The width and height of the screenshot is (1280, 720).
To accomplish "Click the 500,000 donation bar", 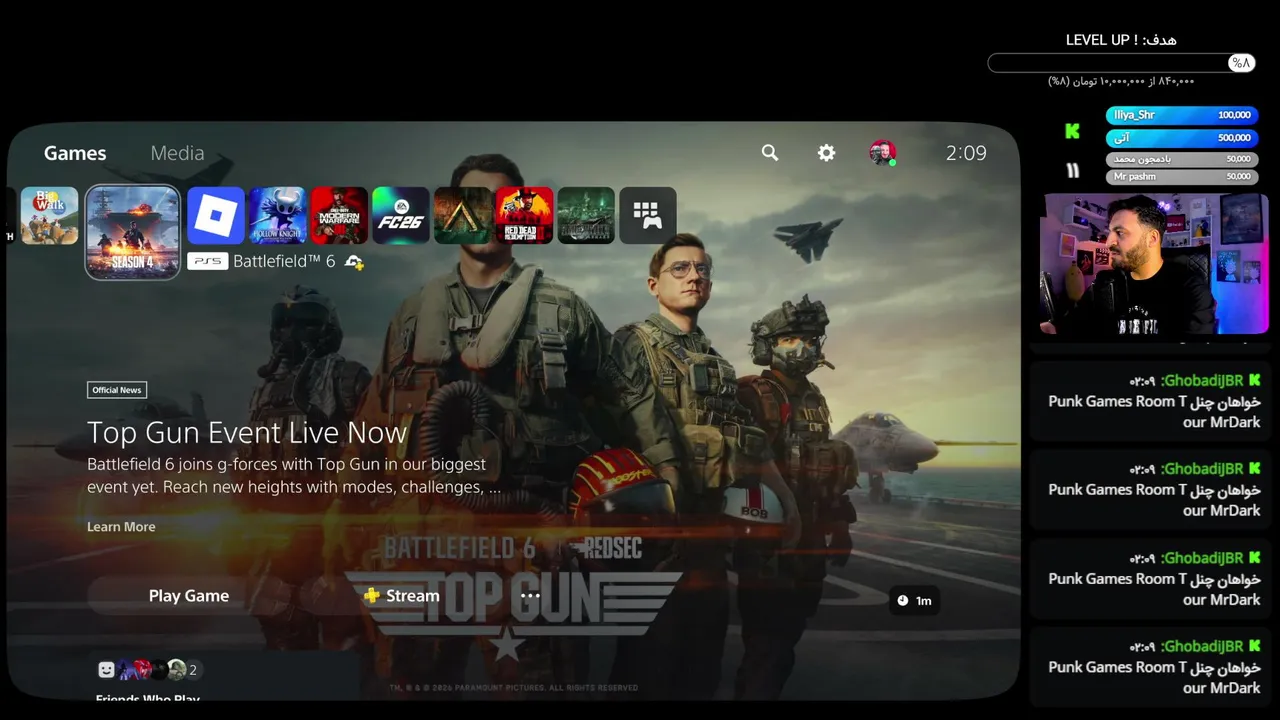I will pyautogui.click(x=1182, y=138).
